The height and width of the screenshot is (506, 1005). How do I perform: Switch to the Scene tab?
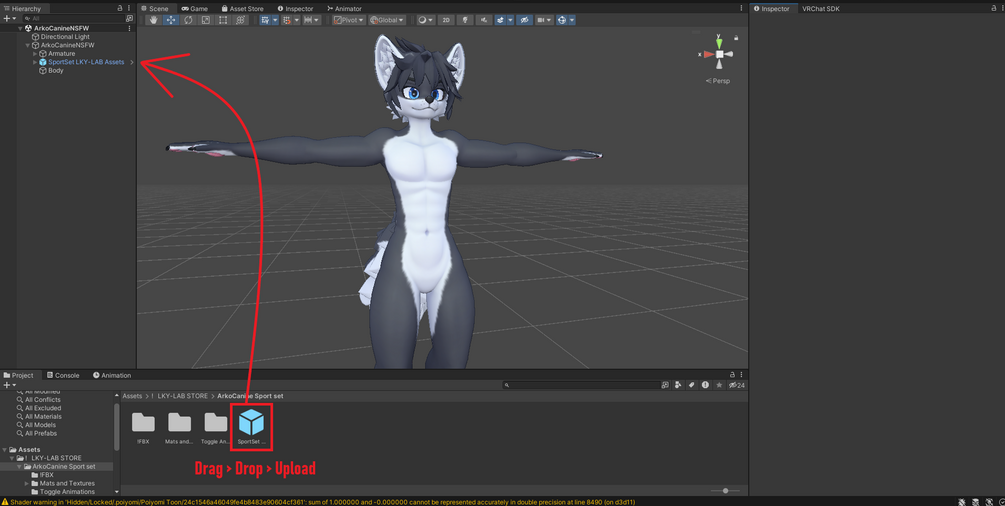(x=154, y=8)
